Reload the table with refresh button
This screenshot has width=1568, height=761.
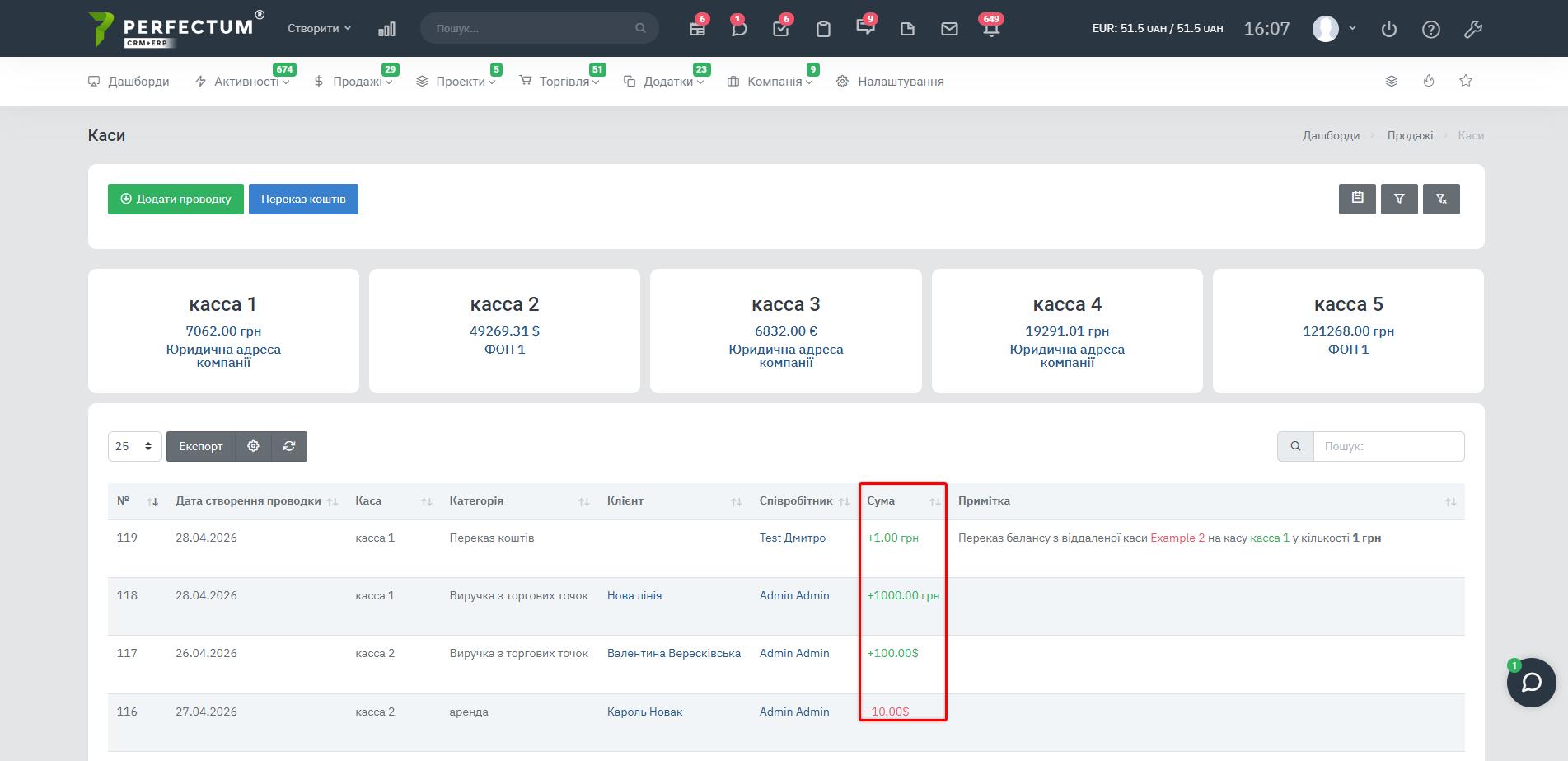coord(289,446)
